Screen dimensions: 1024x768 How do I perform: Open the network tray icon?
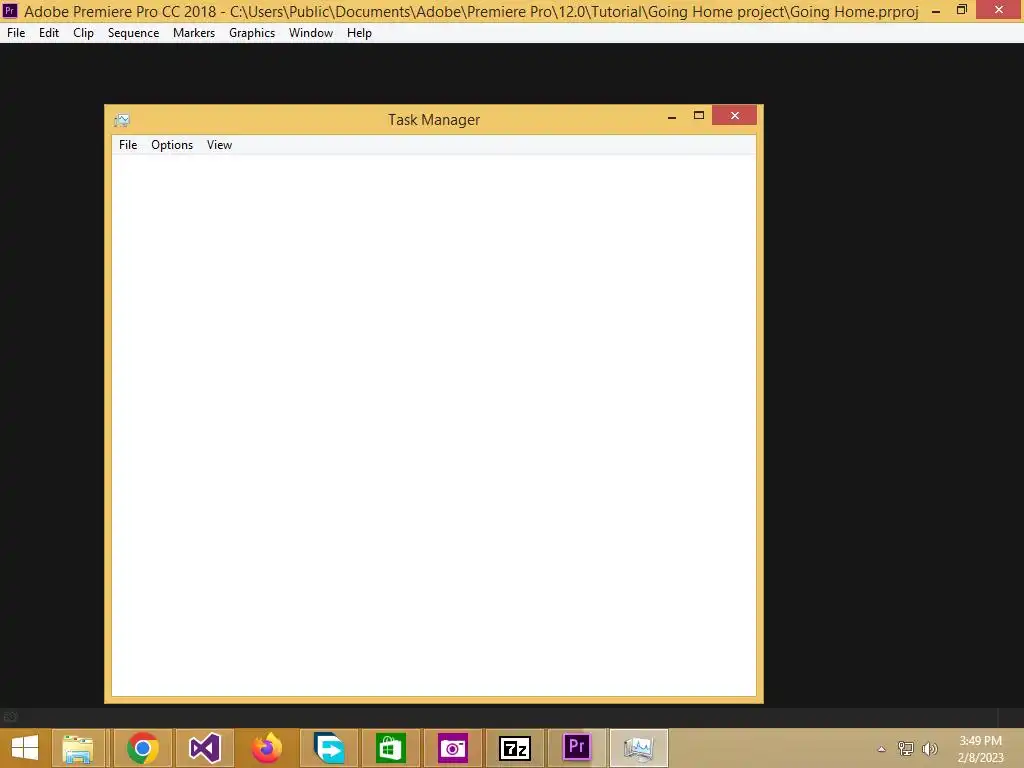pyautogui.click(x=906, y=748)
